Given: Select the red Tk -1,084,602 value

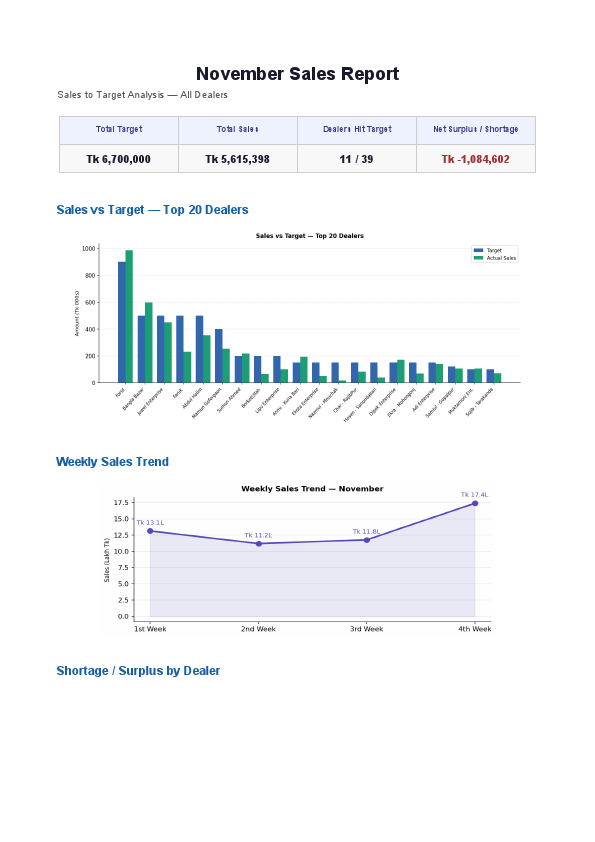Looking at the screenshot, I should 475,159.
